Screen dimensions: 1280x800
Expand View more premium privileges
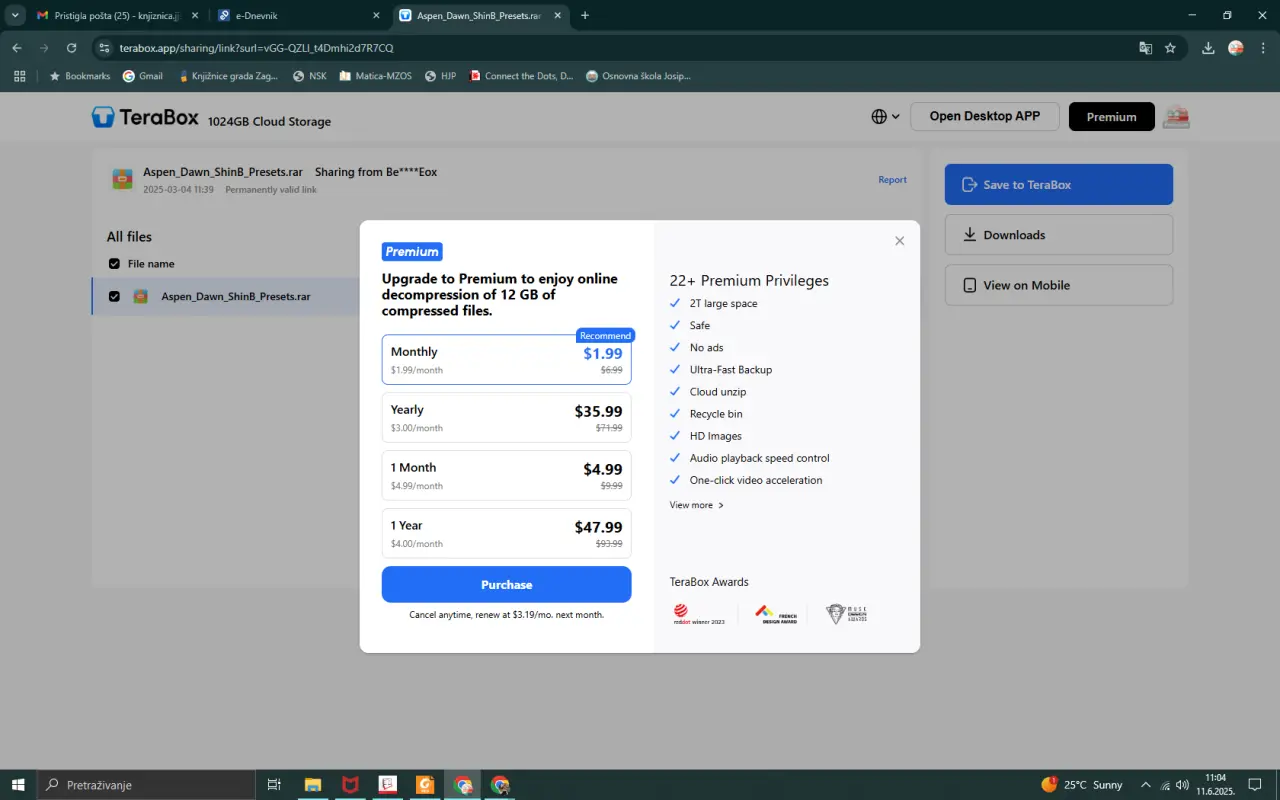coord(697,505)
